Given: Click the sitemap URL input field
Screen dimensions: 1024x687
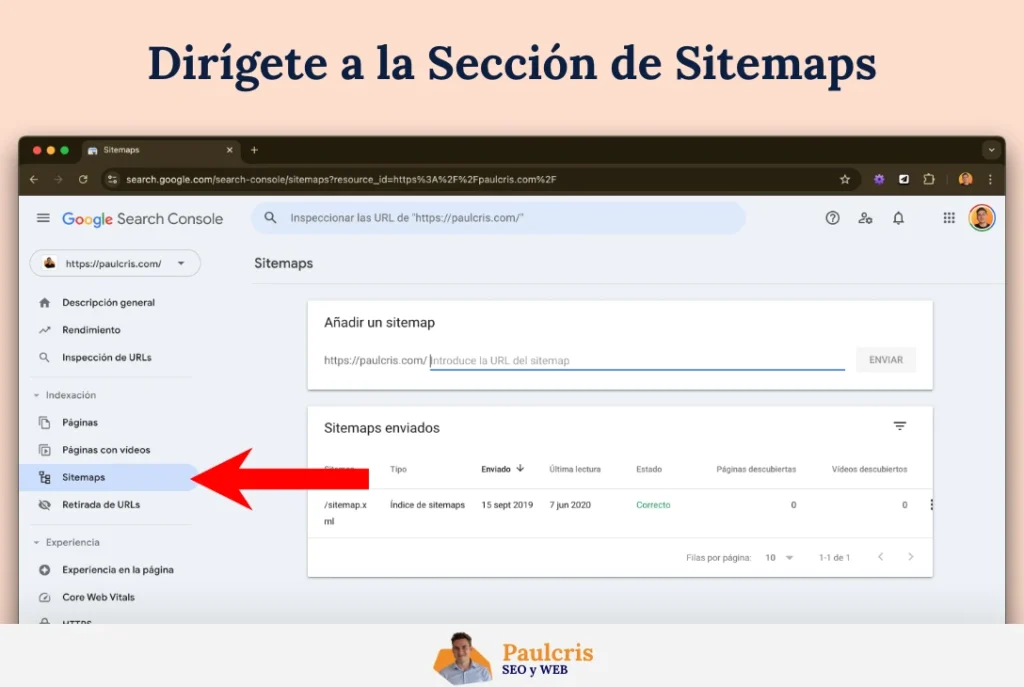Looking at the screenshot, I should point(636,360).
